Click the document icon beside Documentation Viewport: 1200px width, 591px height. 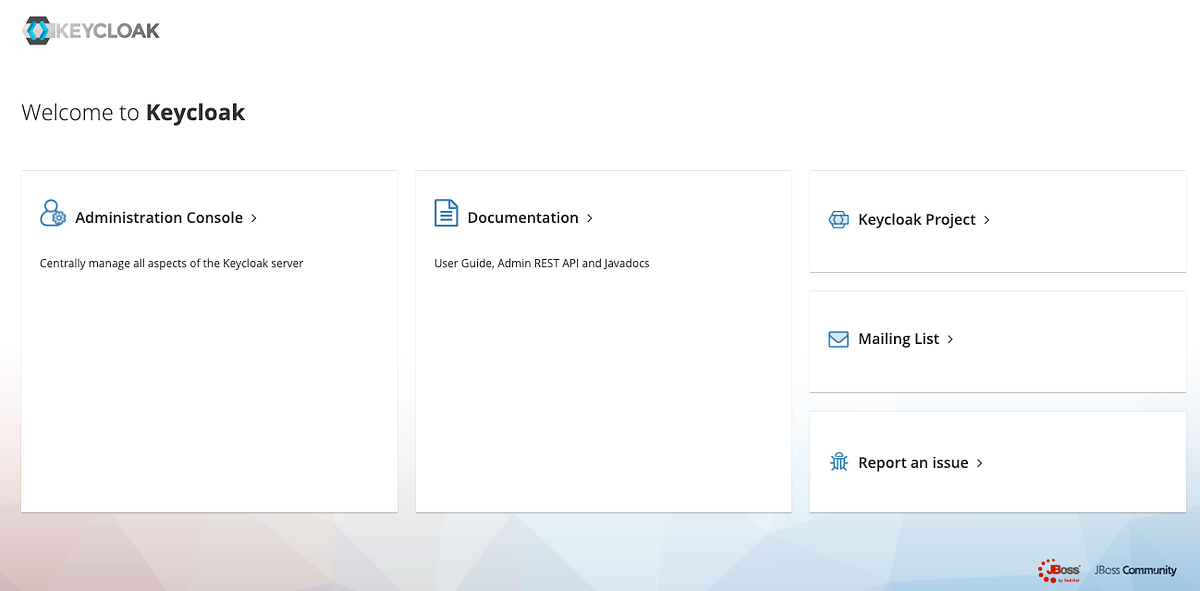[444, 212]
